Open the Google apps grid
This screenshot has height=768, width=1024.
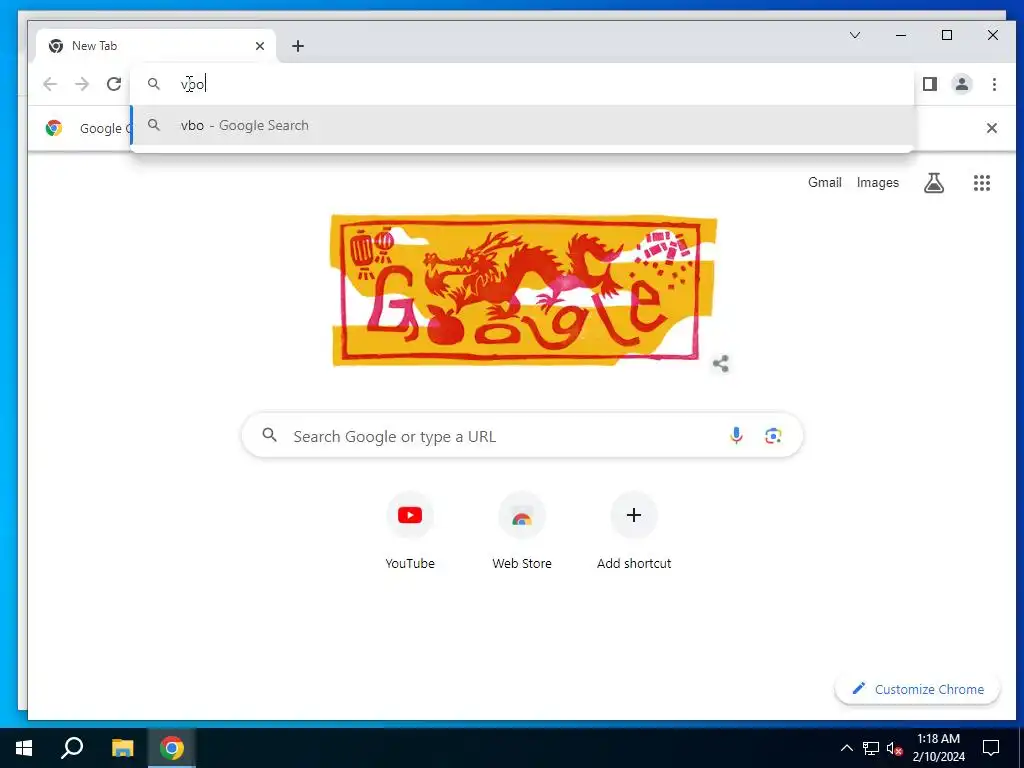(982, 183)
